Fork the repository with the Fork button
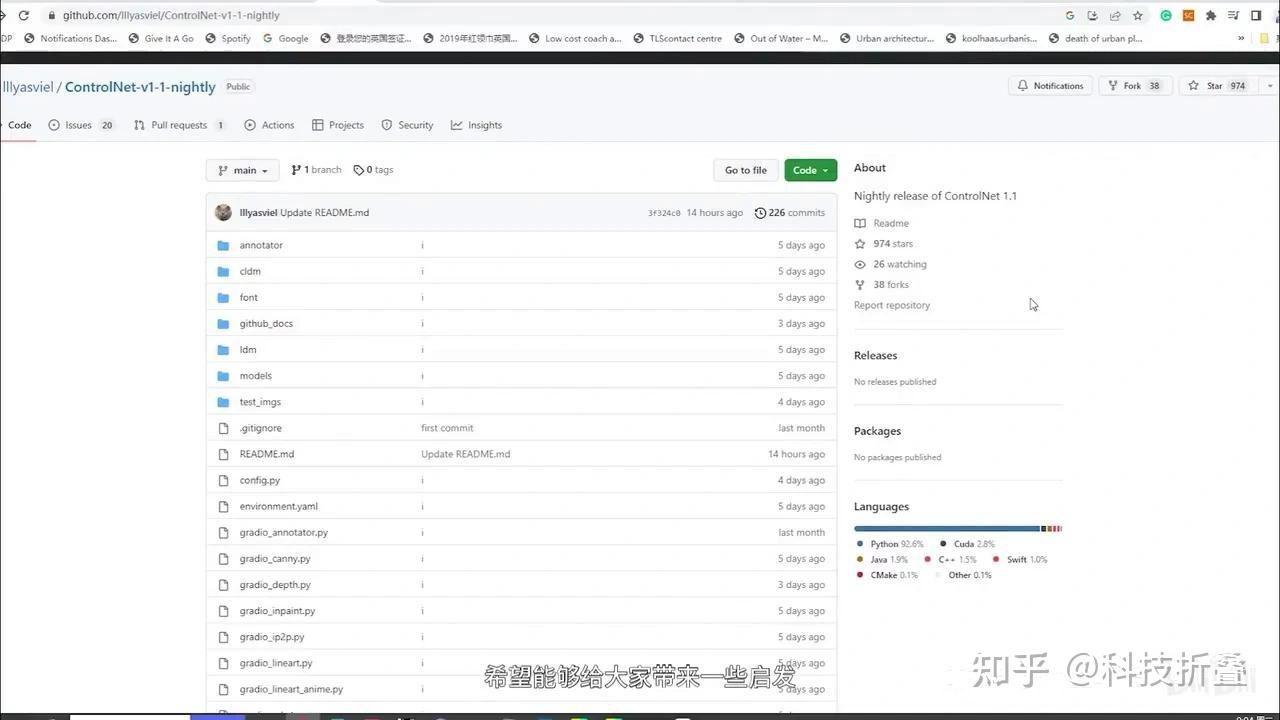1280x720 pixels. [x=1135, y=86]
